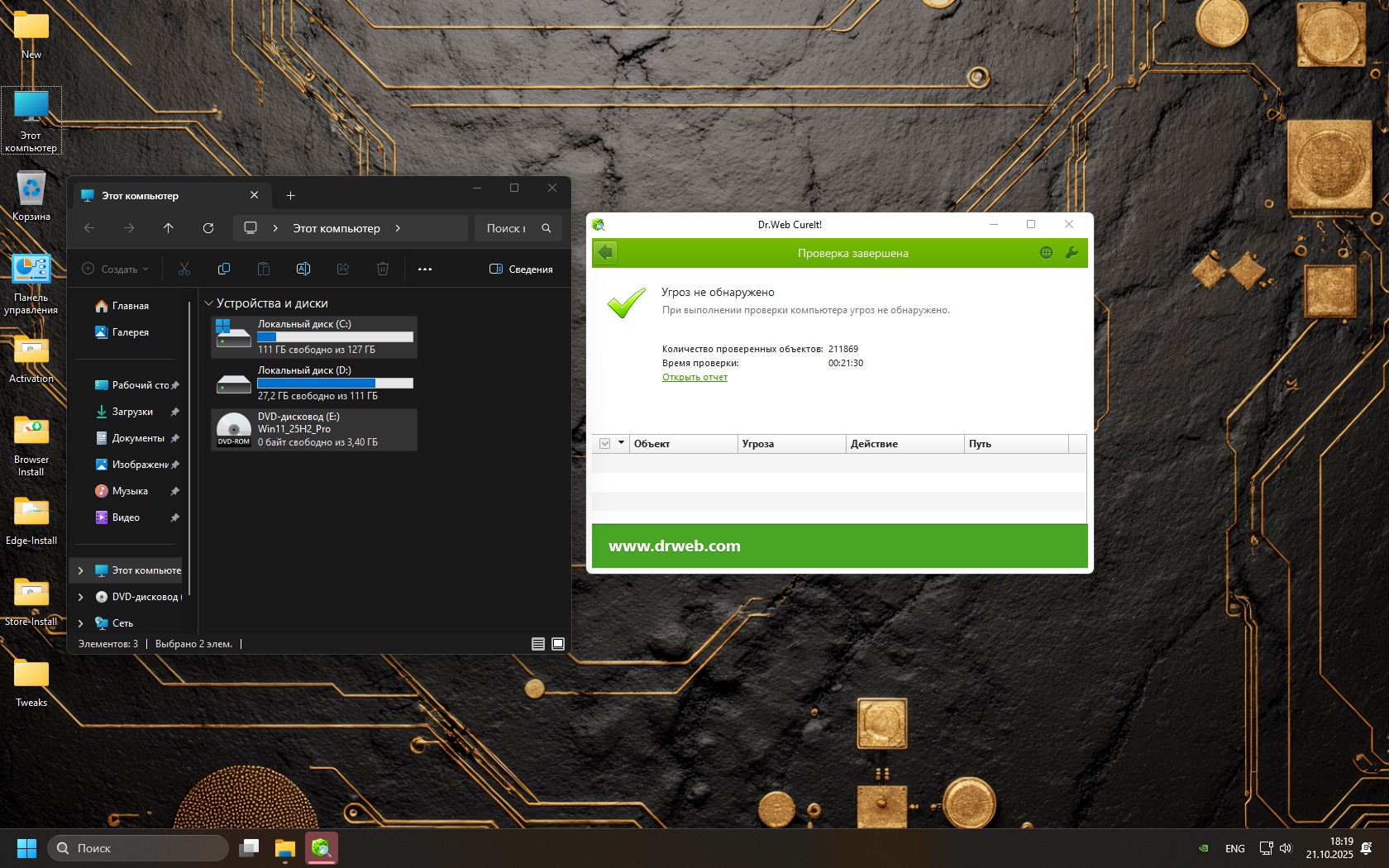Click the Cut scissors icon

[x=184, y=269]
